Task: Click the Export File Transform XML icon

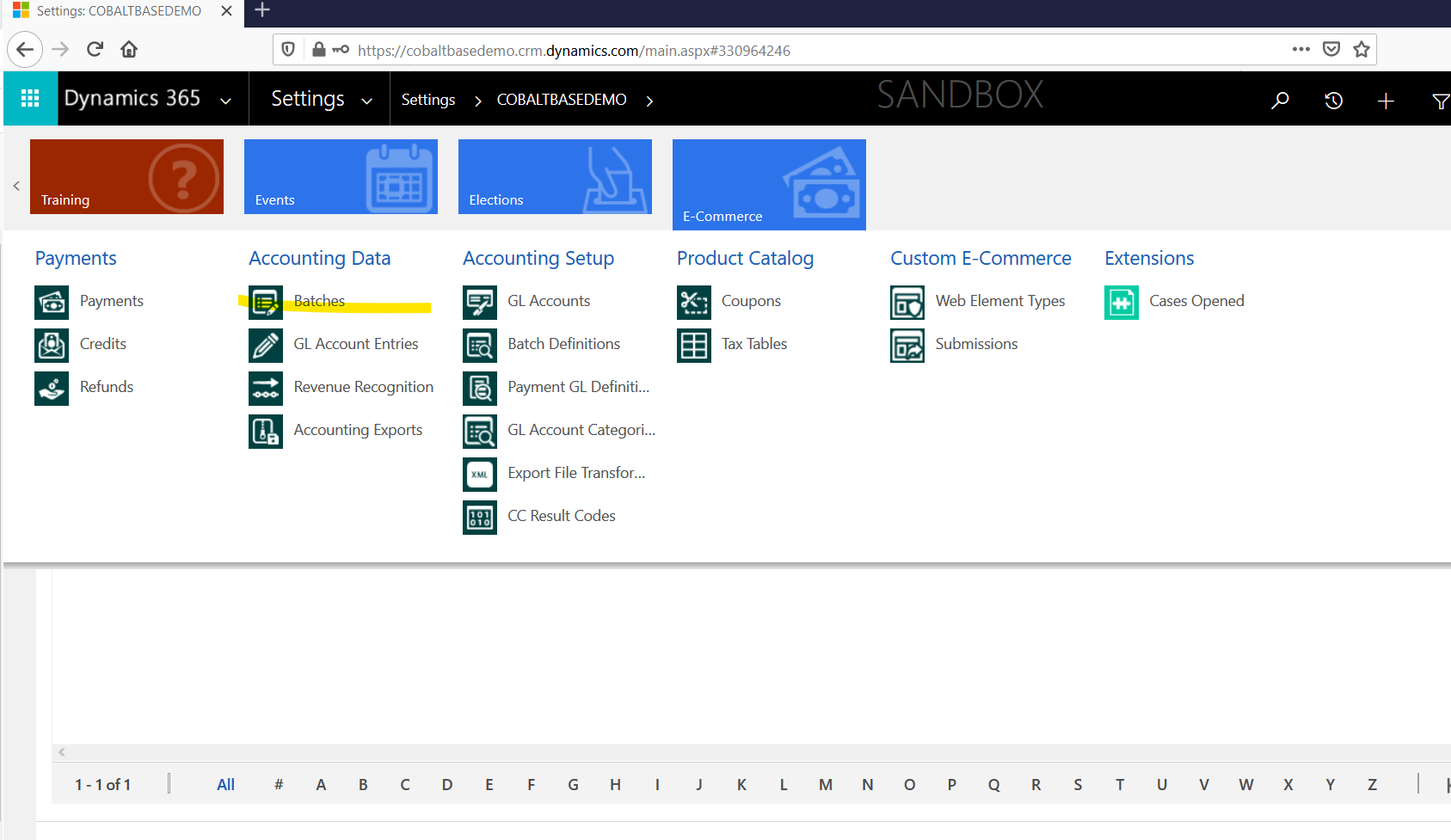Action: (x=480, y=474)
